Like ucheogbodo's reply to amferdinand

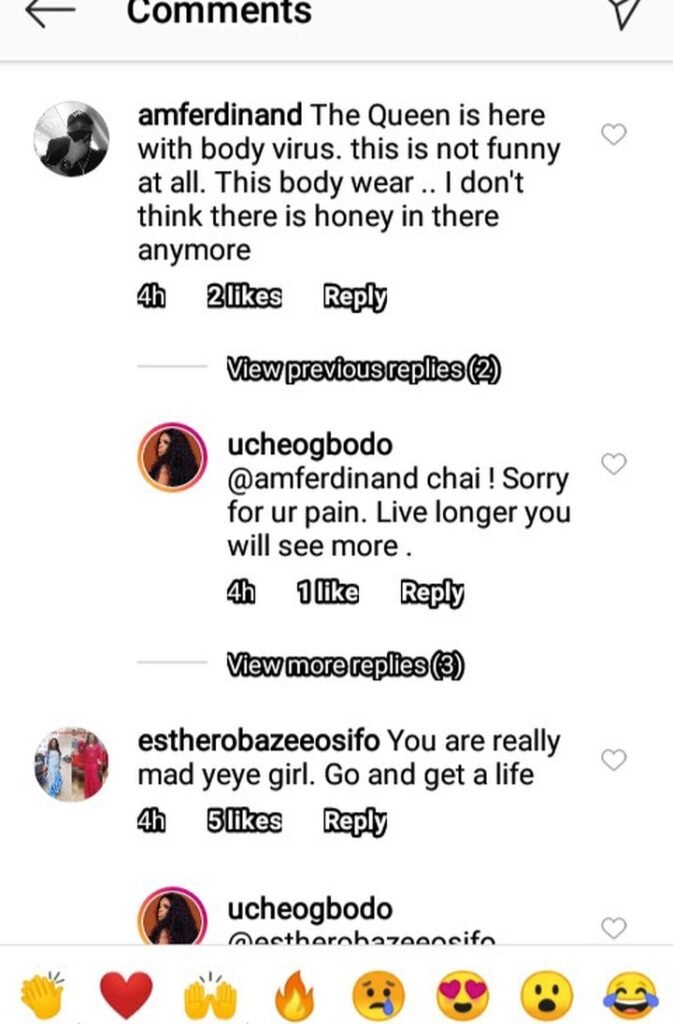click(614, 464)
